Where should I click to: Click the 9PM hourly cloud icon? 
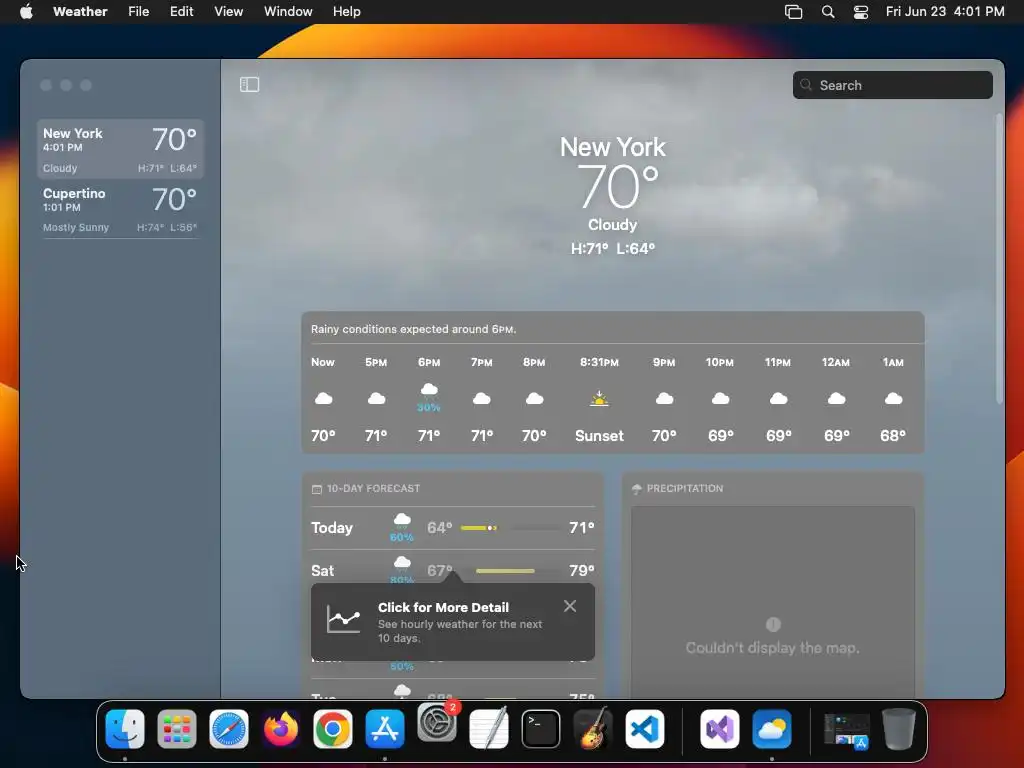point(664,398)
